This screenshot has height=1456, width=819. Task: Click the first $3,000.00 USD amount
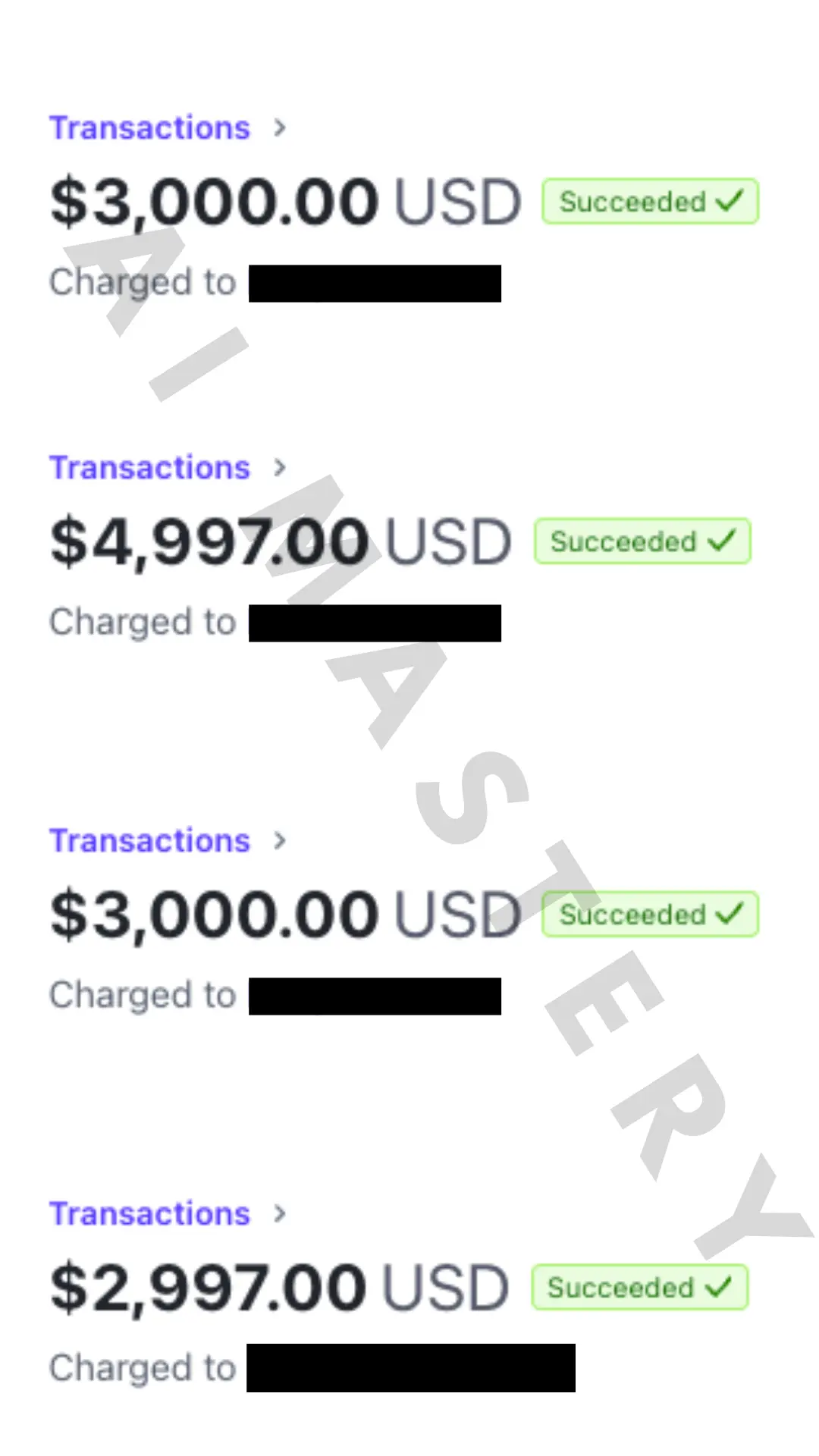click(x=285, y=202)
